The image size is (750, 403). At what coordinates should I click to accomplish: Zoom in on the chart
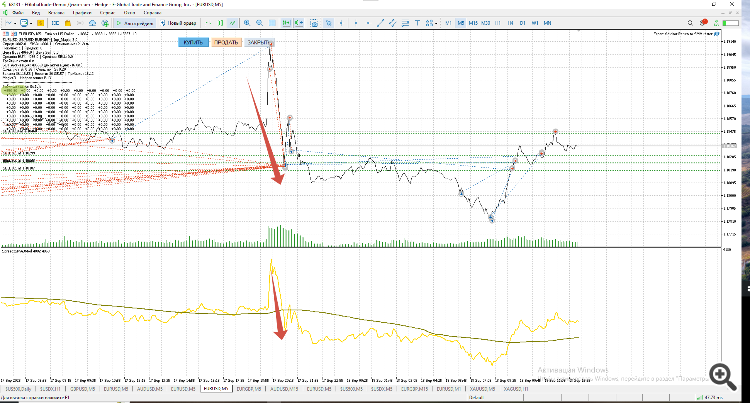(x=247, y=23)
